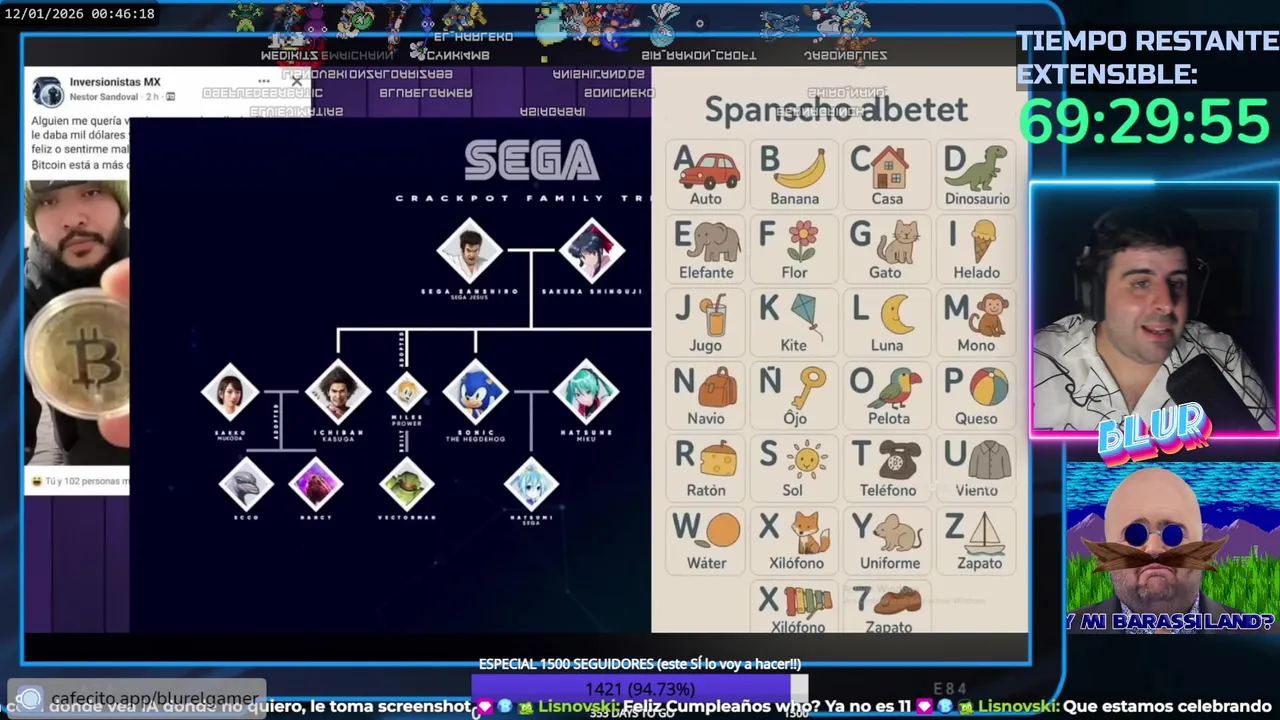This screenshot has width=1280, height=720.
Task: Click the colorful xylophone tile at bottom
Action: (796, 607)
